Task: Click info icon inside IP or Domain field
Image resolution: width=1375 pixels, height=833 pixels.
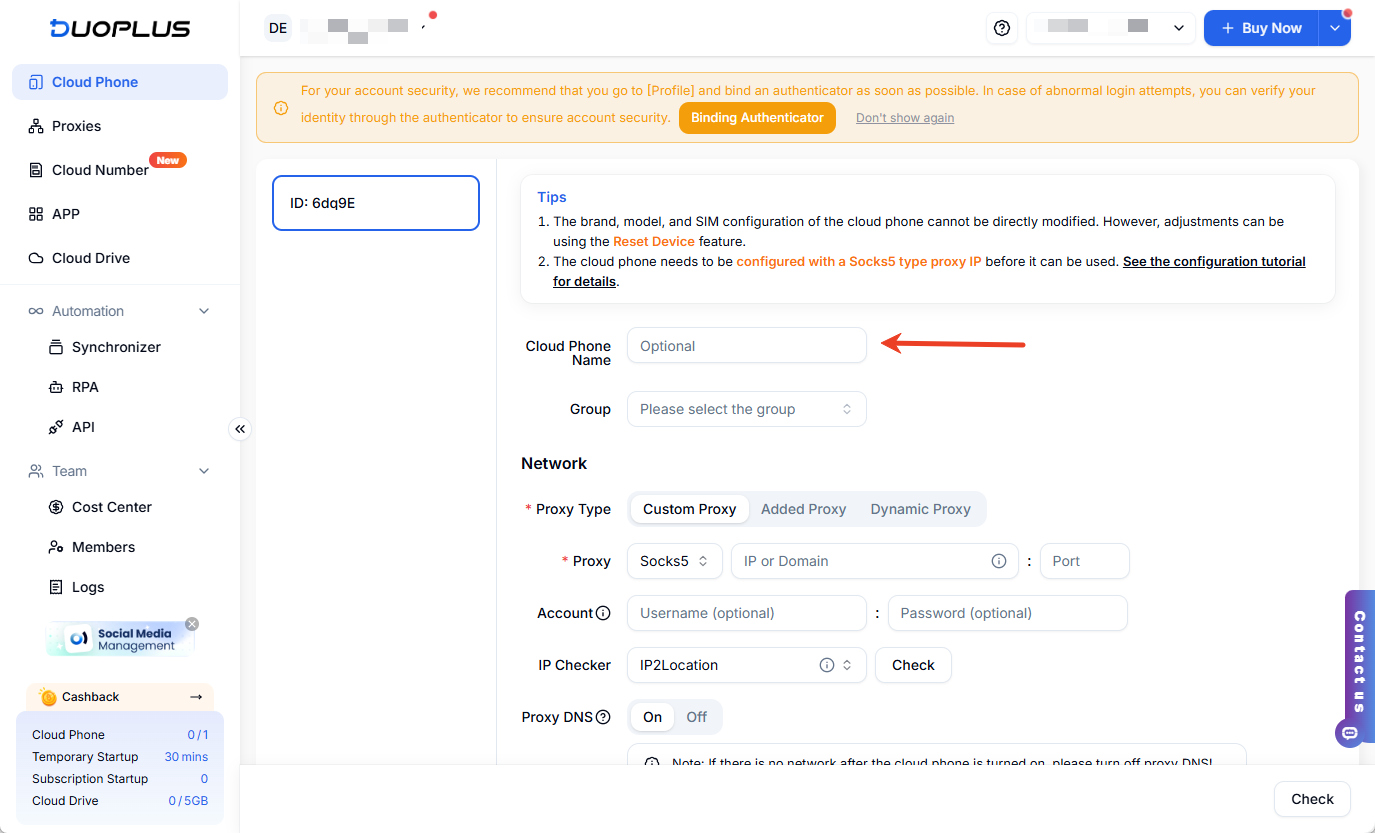Action: pos(998,561)
